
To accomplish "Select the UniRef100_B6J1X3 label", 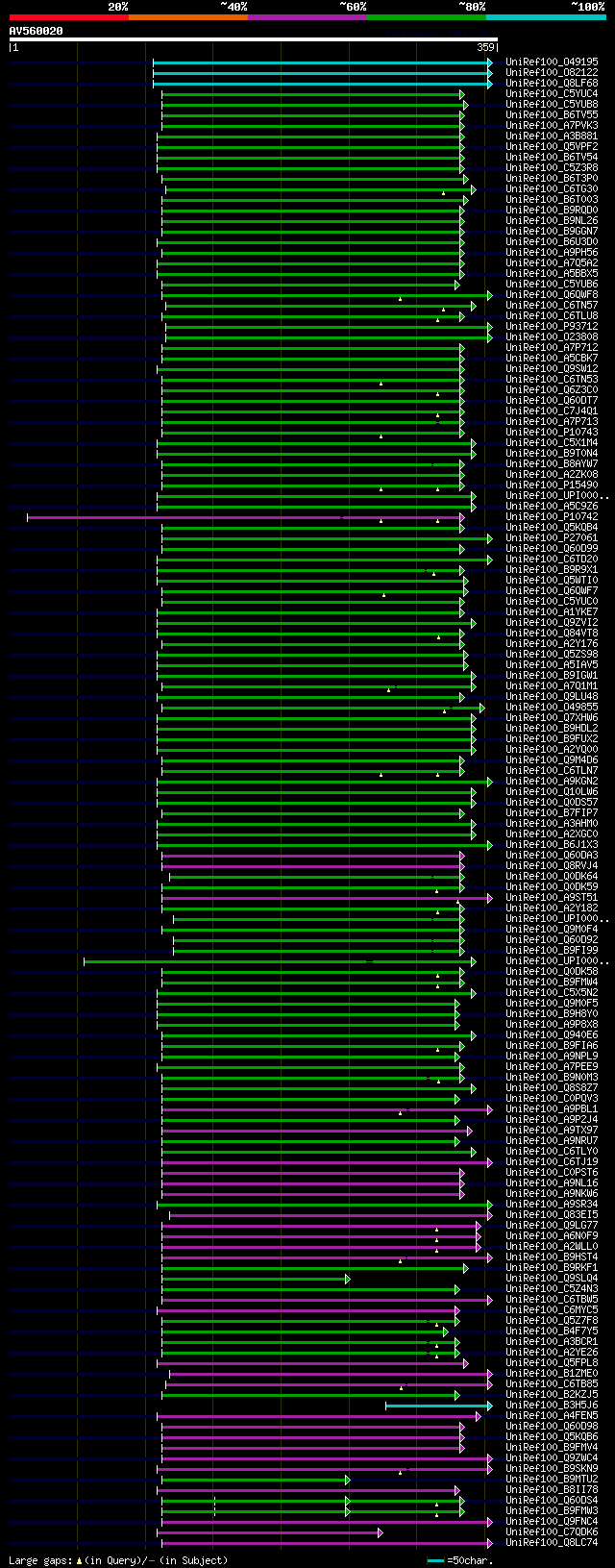I will [x=552, y=844].
